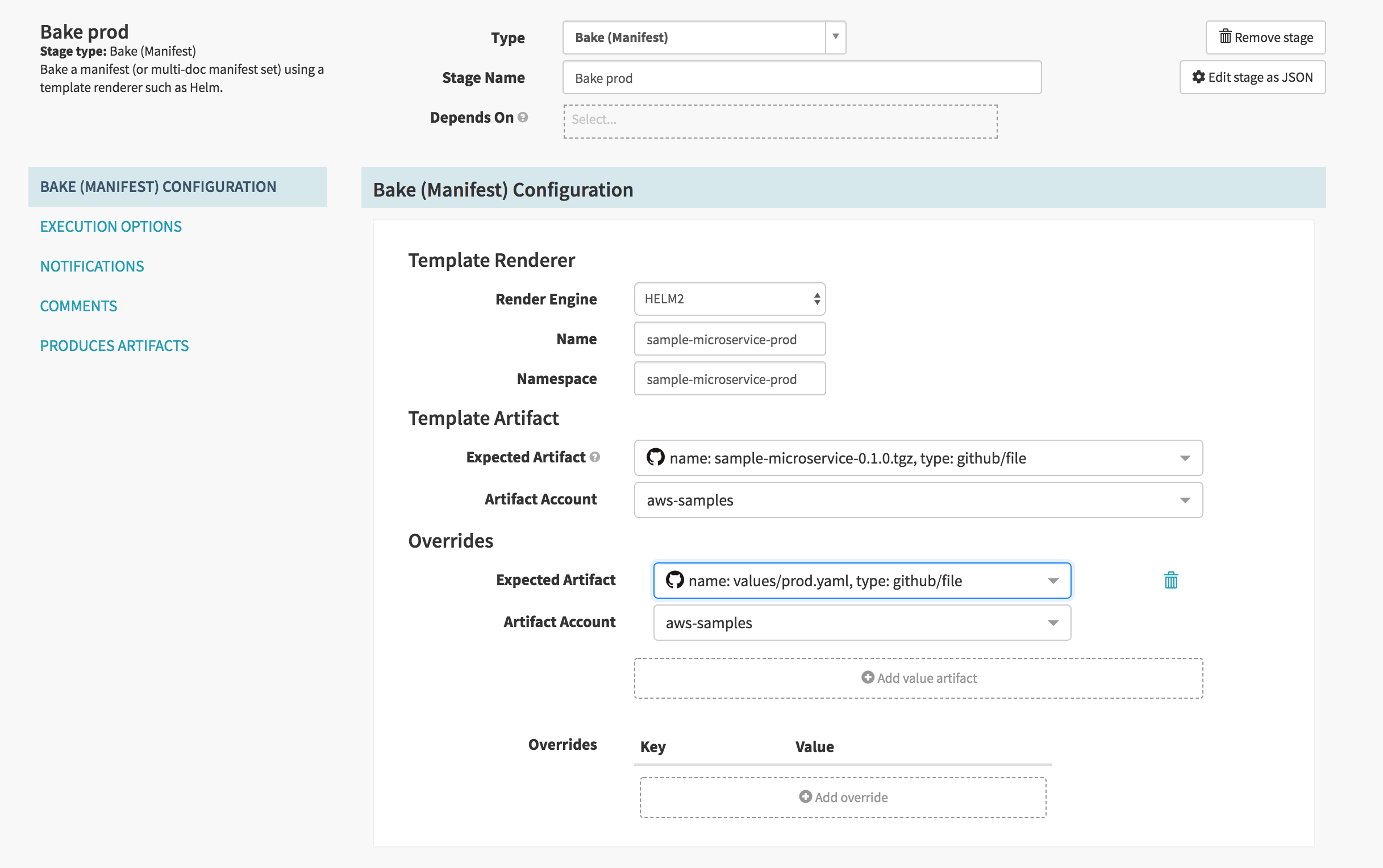Click the help icon beside Expected Artifact
This screenshot has width=1383, height=868.
[x=595, y=457]
